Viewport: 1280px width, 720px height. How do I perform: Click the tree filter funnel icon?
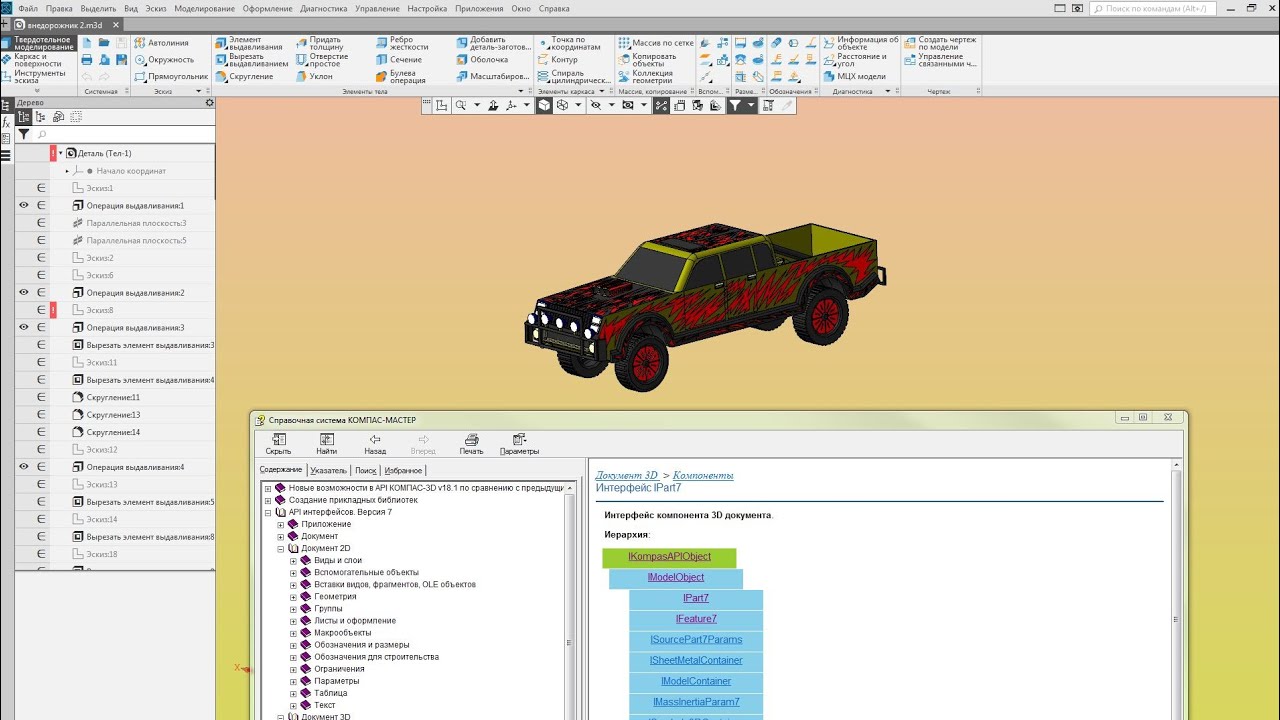pyautogui.click(x=24, y=134)
